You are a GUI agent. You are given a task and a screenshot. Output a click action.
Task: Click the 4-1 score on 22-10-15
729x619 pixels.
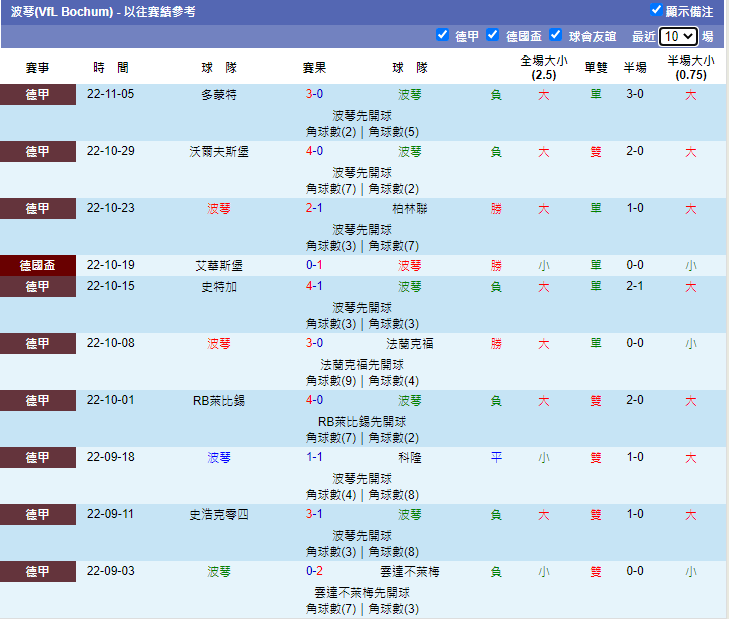tap(314, 286)
